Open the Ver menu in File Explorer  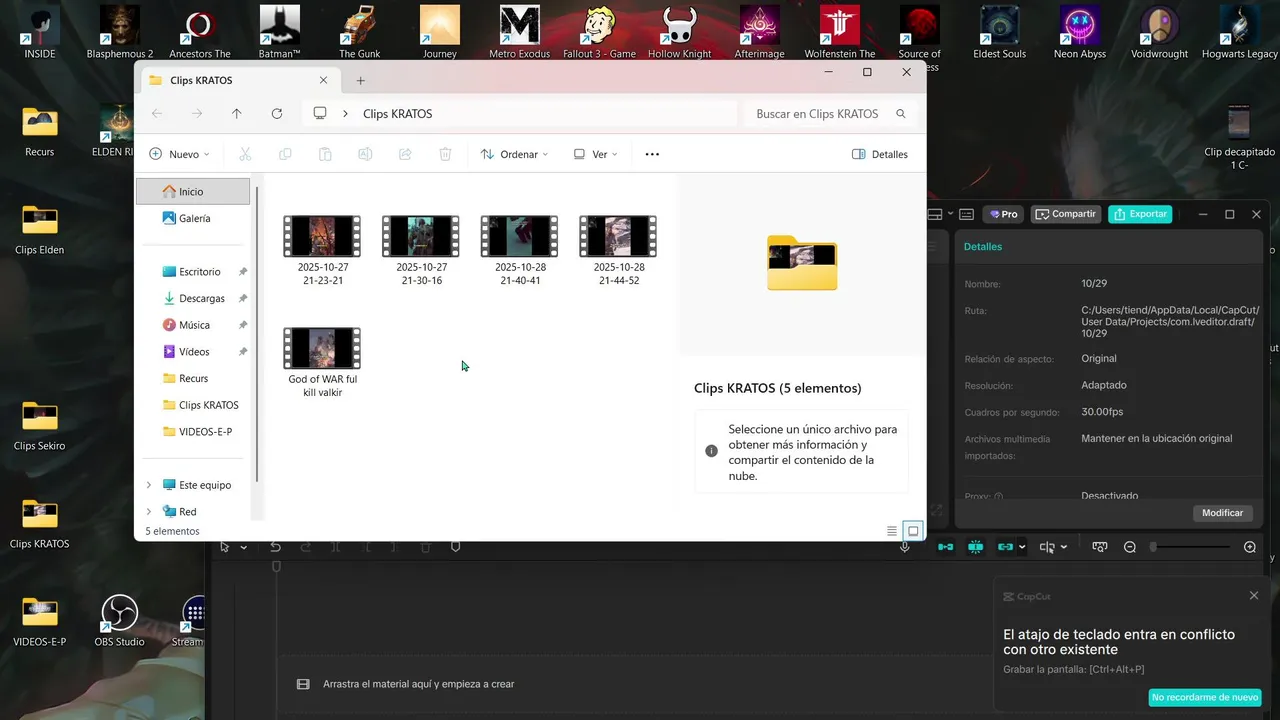click(x=595, y=154)
